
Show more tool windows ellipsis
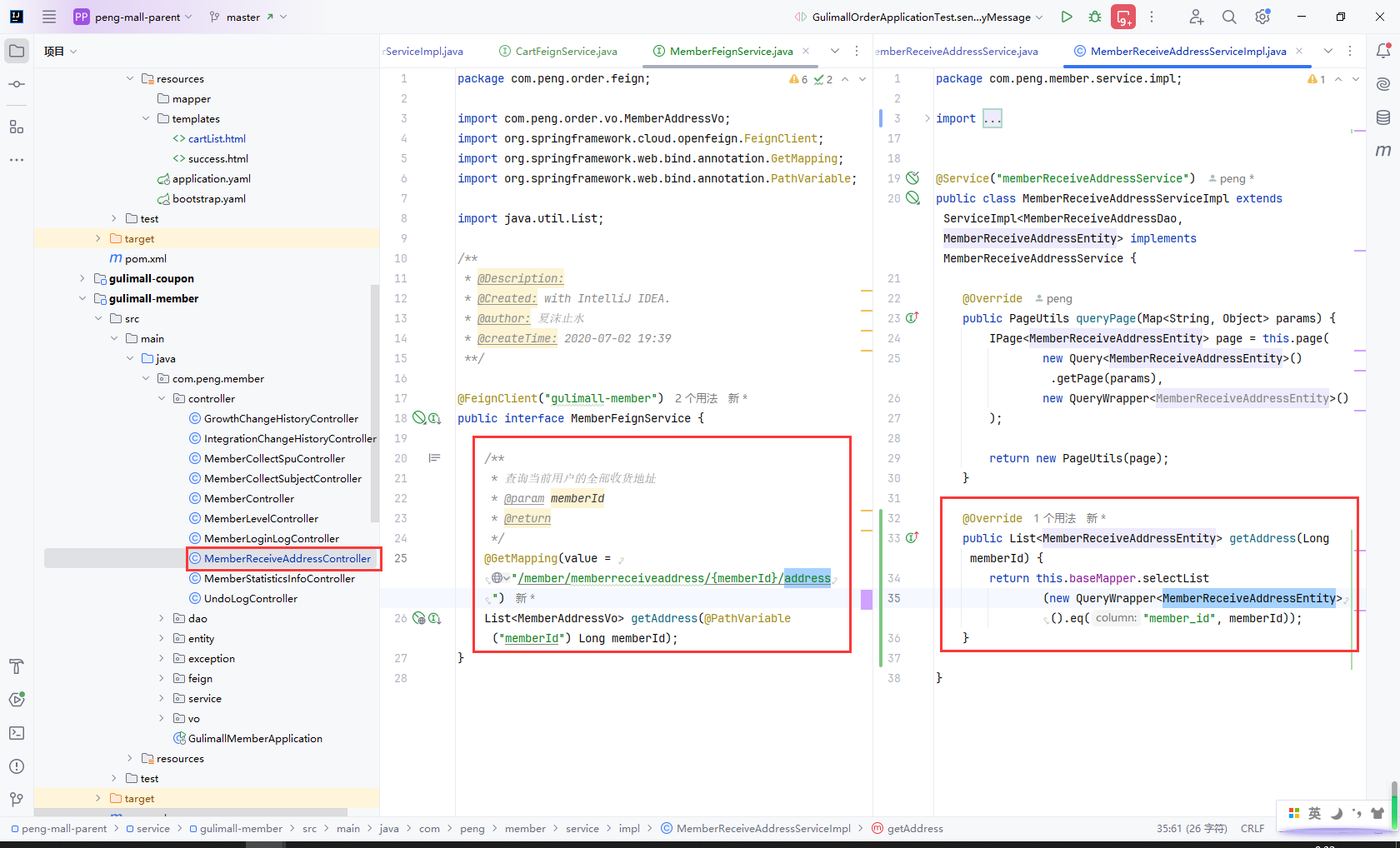(x=17, y=159)
